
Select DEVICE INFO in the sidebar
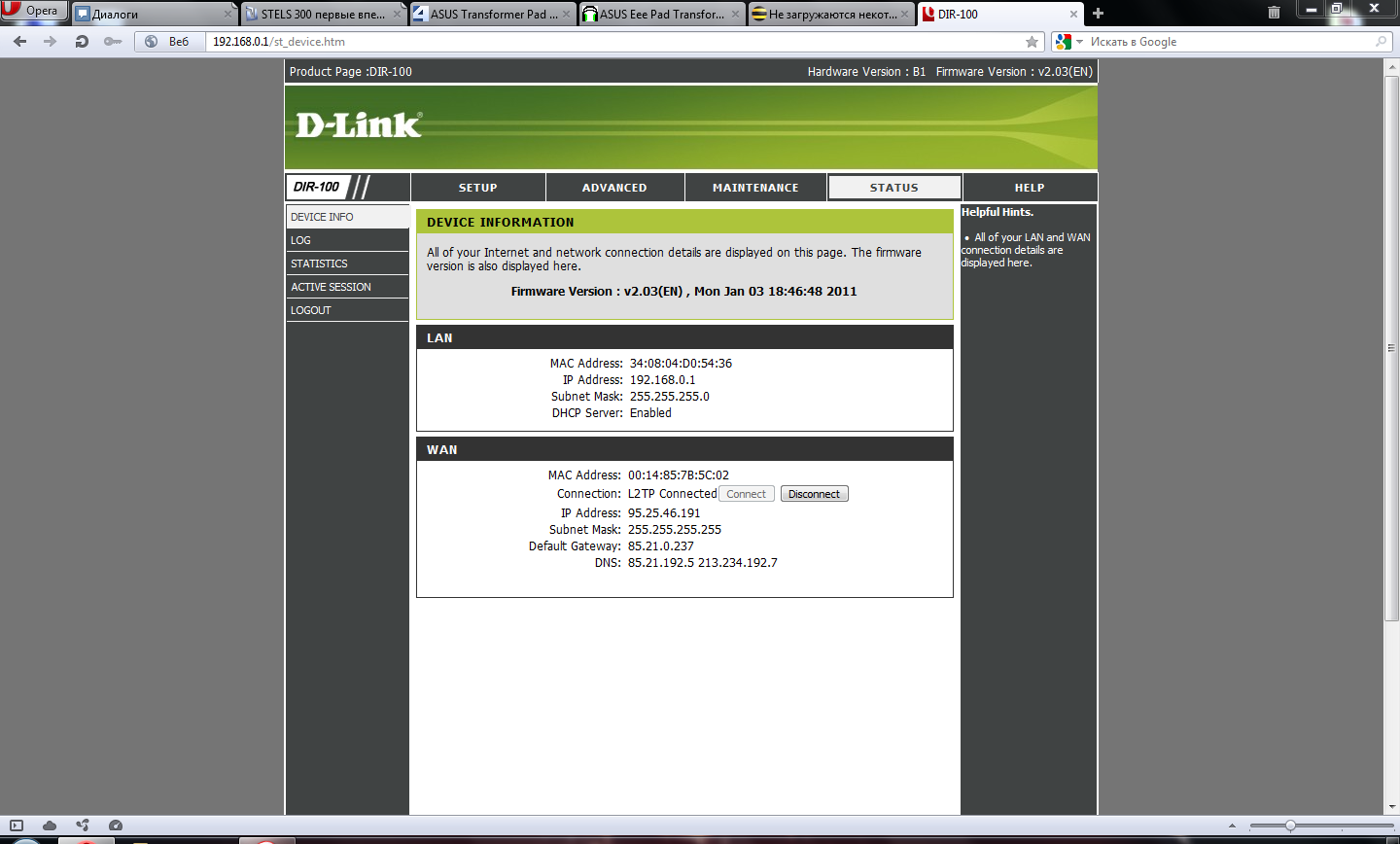[x=347, y=217]
